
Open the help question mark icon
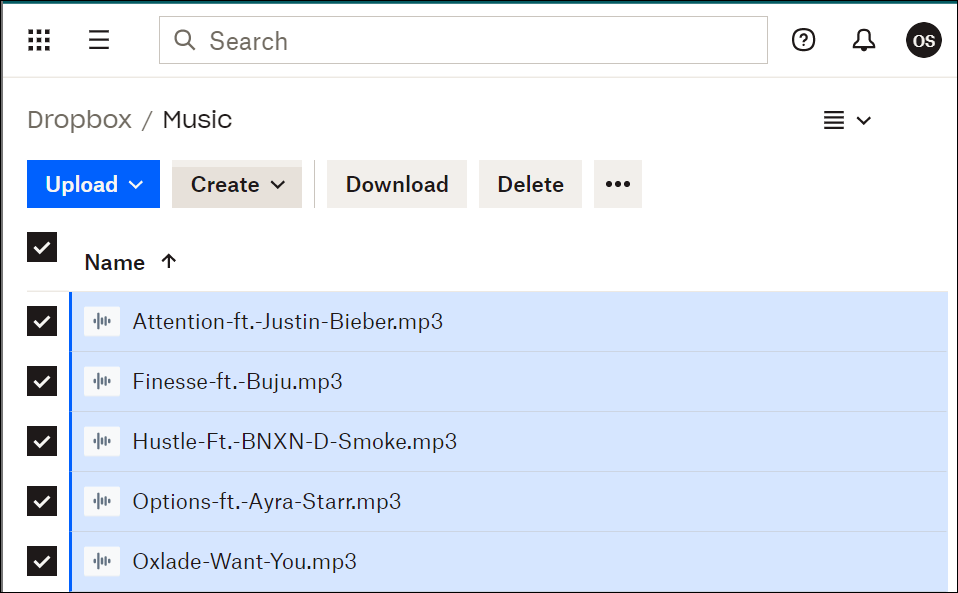coord(803,40)
